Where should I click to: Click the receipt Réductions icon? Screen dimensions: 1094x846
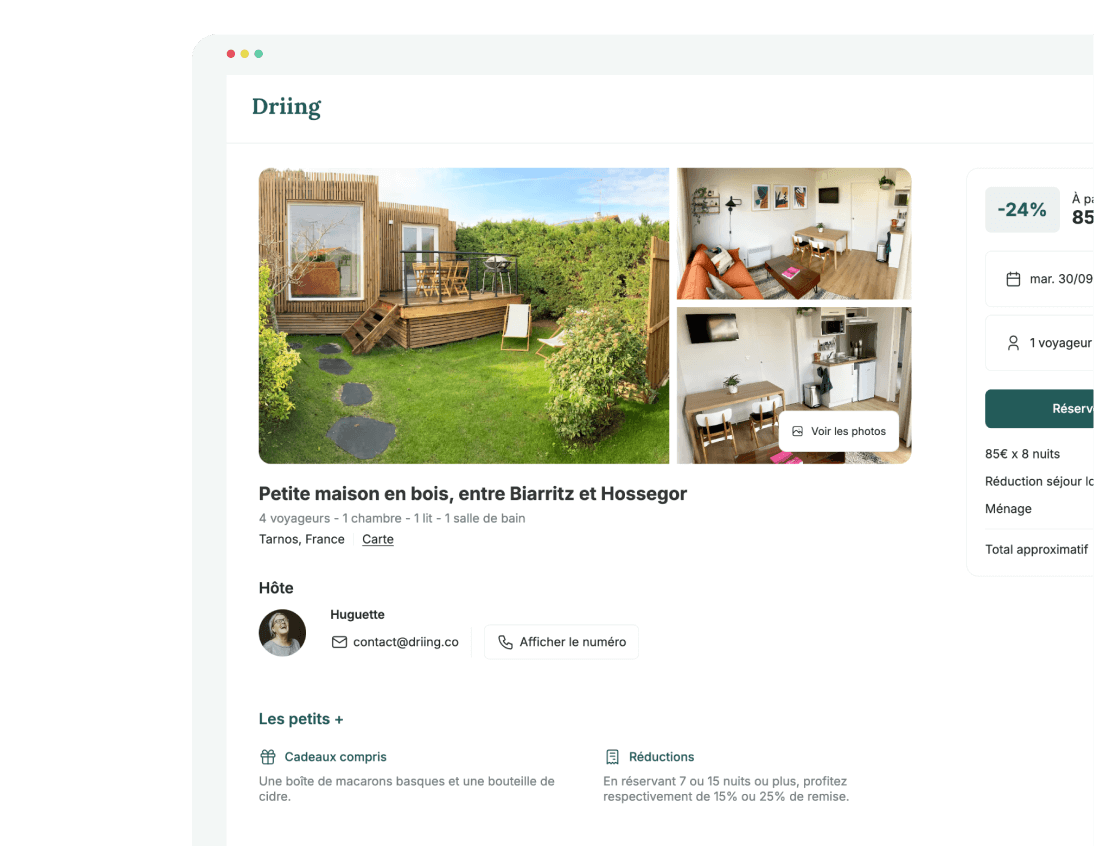pyautogui.click(x=613, y=757)
